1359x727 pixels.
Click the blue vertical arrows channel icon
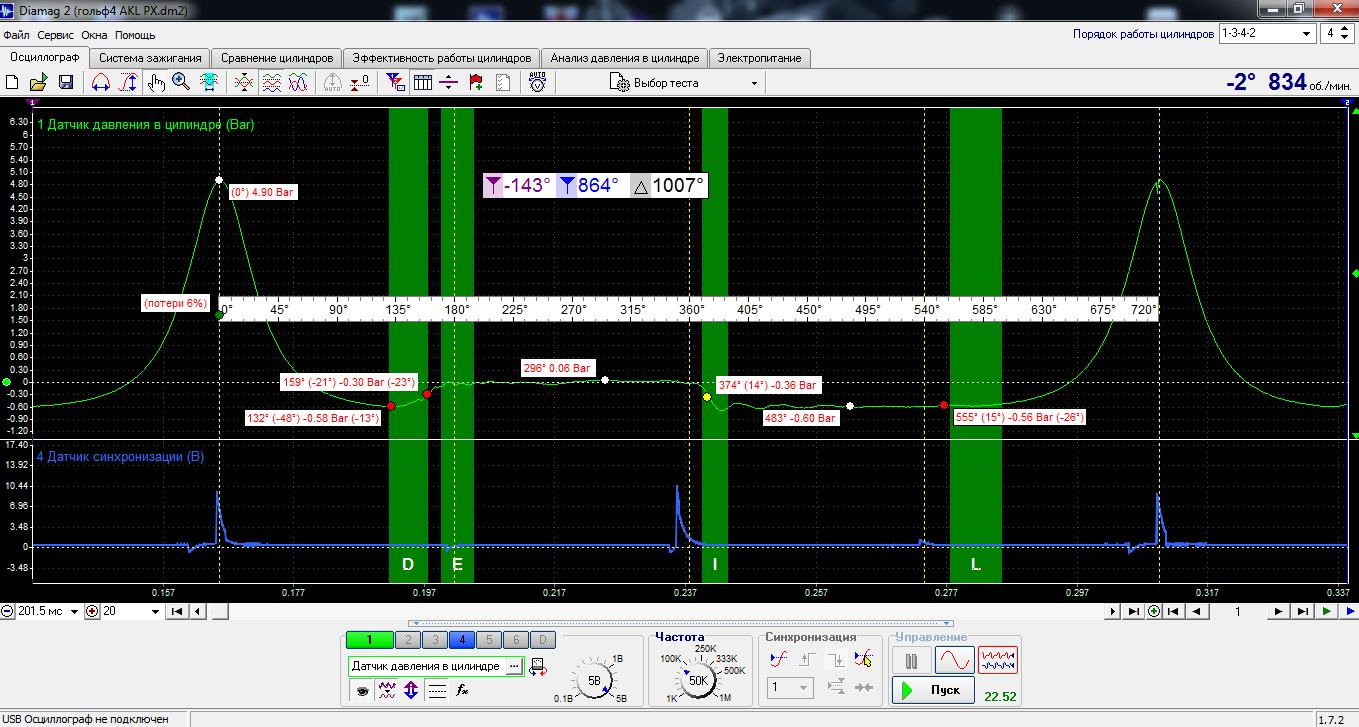tap(411, 690)
